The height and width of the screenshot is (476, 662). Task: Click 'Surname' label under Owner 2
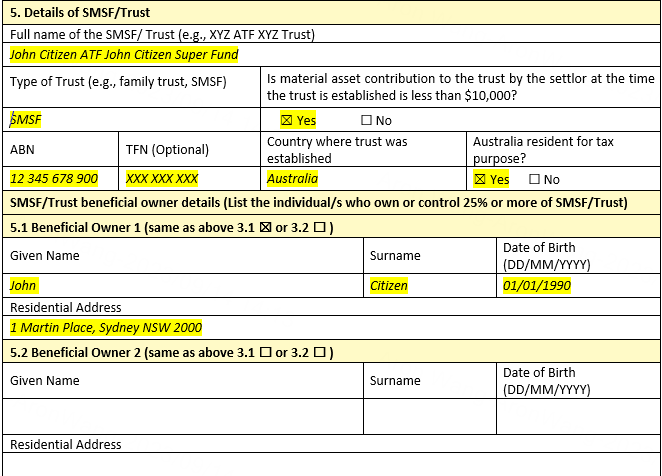[395, 381]
